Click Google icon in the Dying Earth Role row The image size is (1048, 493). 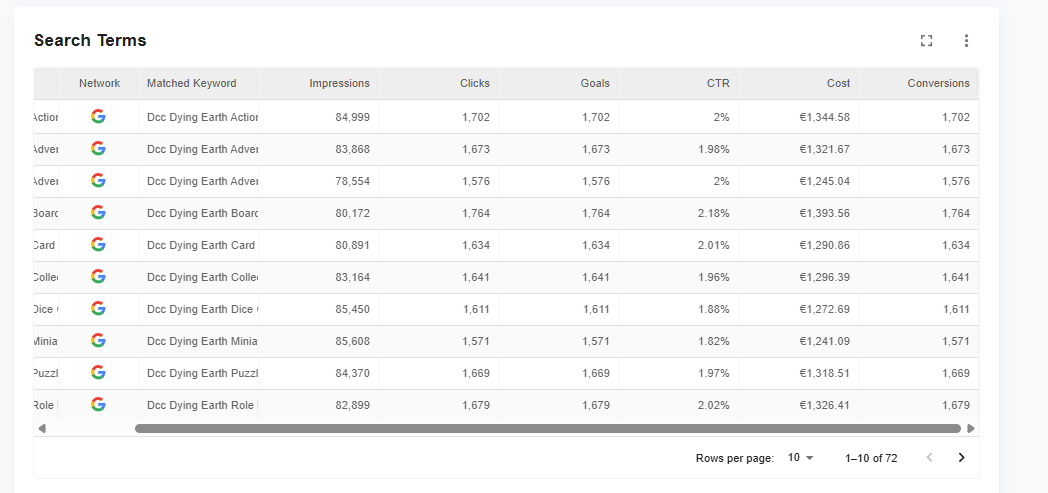(x=98, y=405)
